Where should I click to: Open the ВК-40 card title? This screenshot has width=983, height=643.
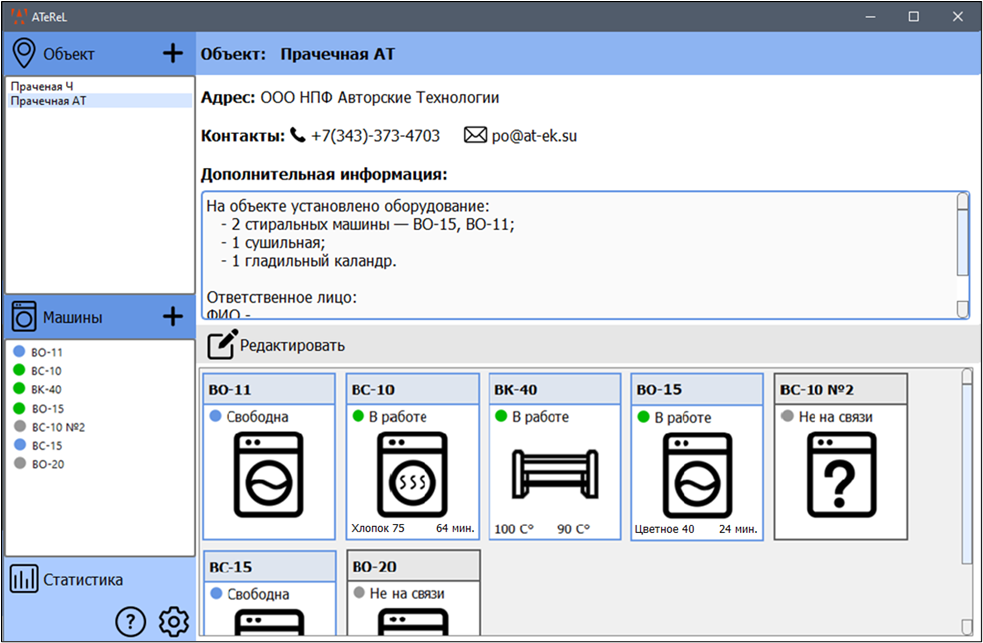[x=516, y=390]
